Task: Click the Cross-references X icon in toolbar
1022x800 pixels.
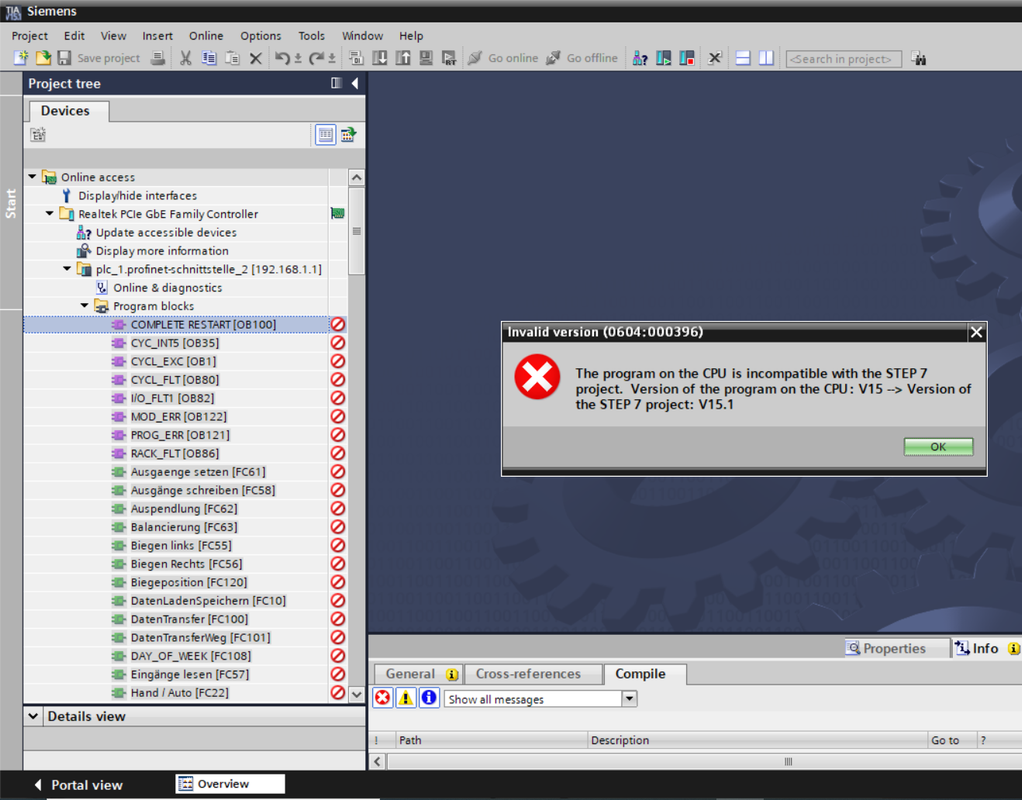Action: [x=715, y=58]
